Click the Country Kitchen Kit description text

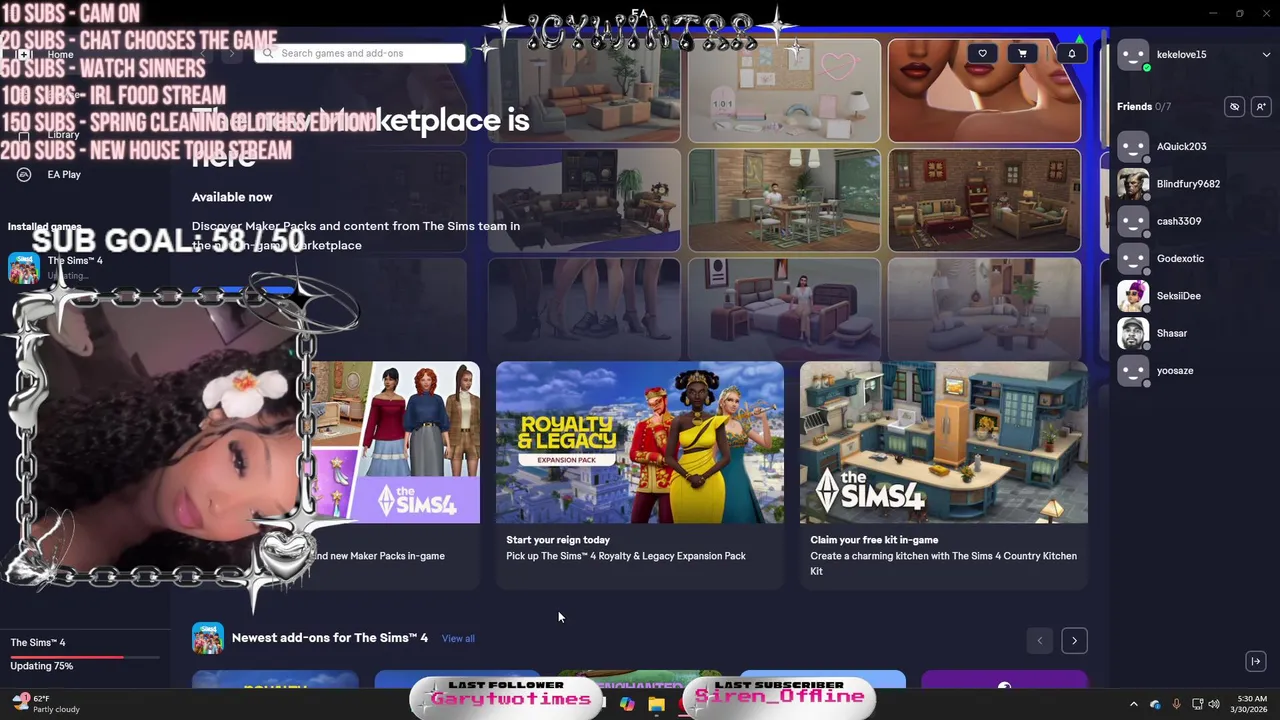pos(943,563)
